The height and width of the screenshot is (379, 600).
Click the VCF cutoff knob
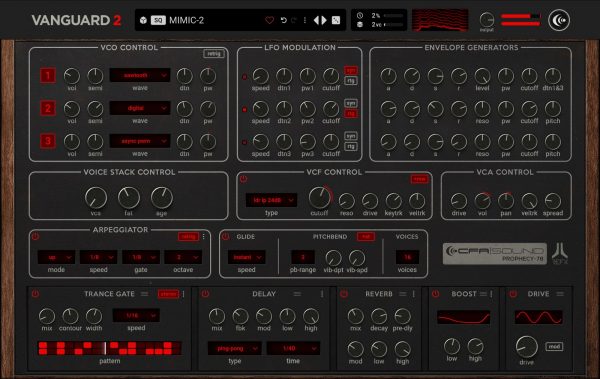click(319, 198)
